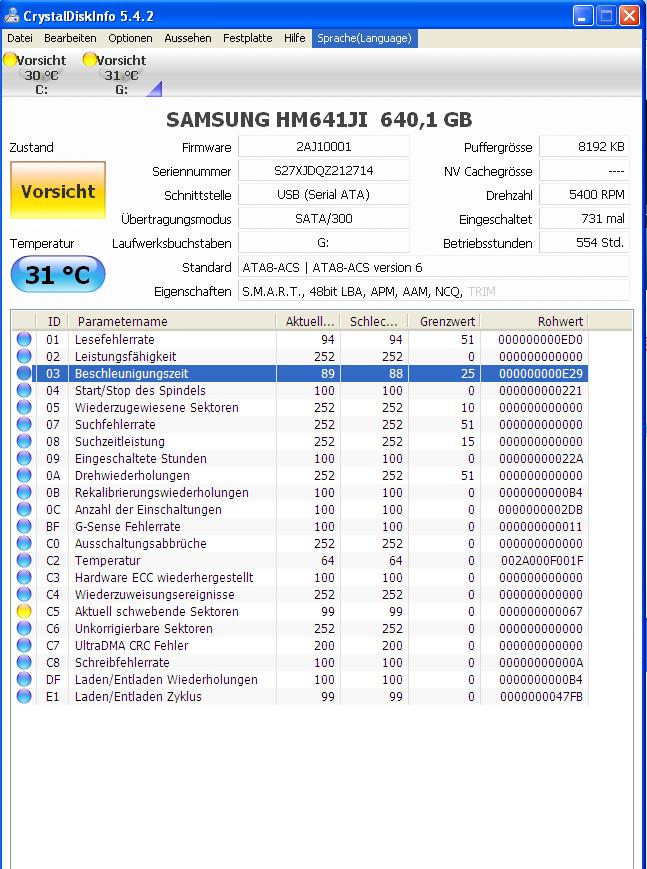Click raw value 000000000067

coord(541,611)
